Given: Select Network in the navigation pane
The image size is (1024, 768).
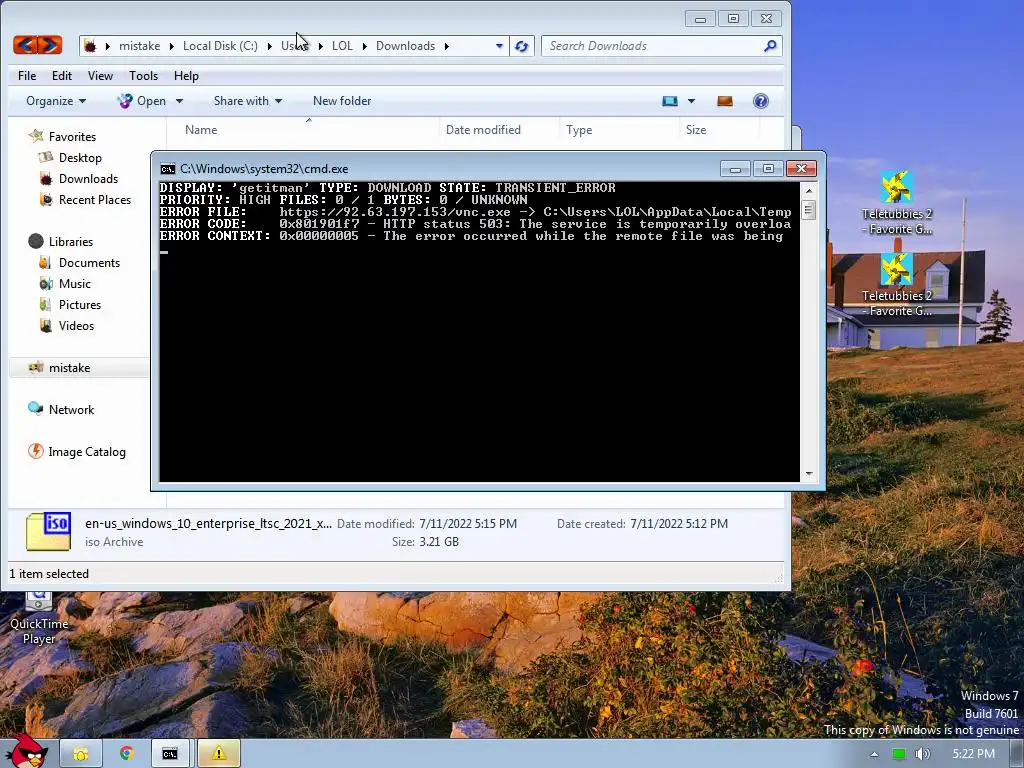Looking at the screenshot, I should click(x=71, y=409).
